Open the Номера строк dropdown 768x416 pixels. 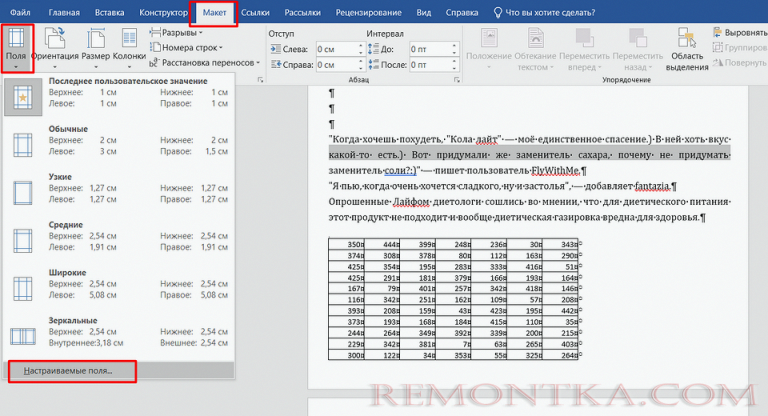tap(186, 48)
